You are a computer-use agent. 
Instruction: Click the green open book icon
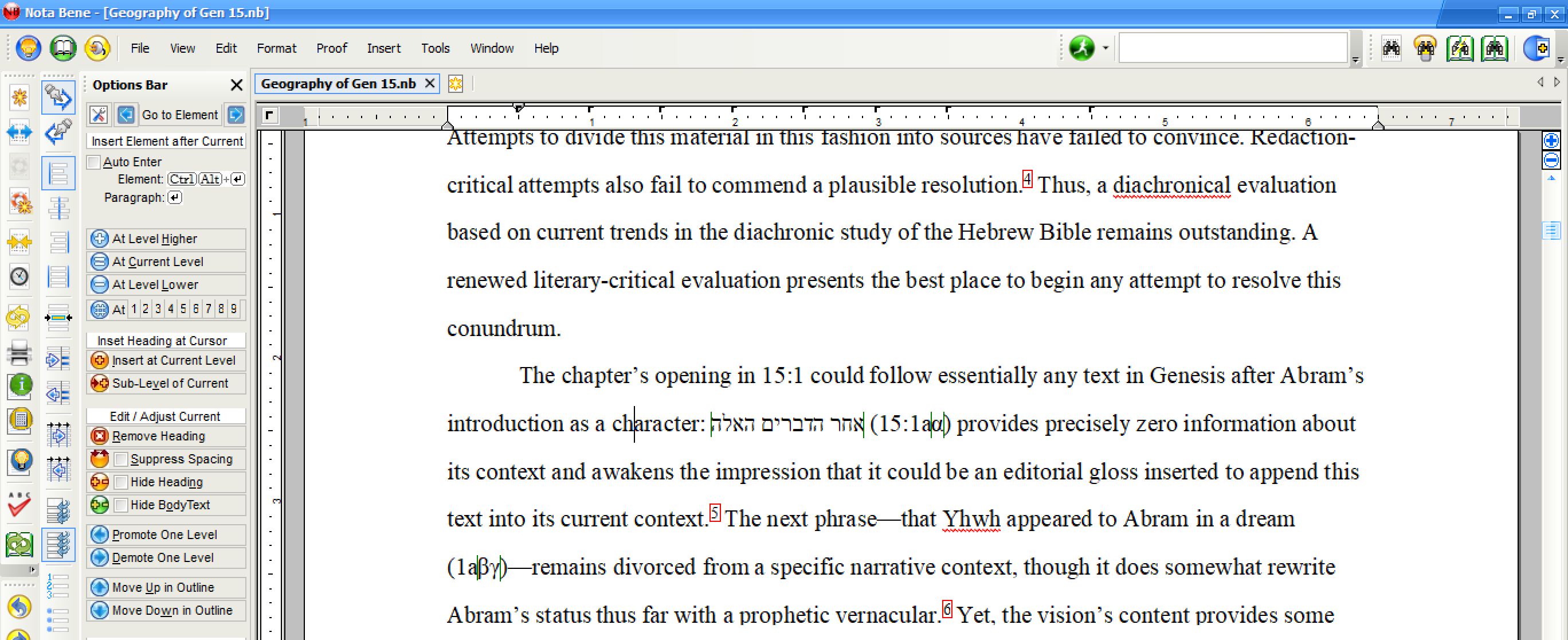point(62,48)
